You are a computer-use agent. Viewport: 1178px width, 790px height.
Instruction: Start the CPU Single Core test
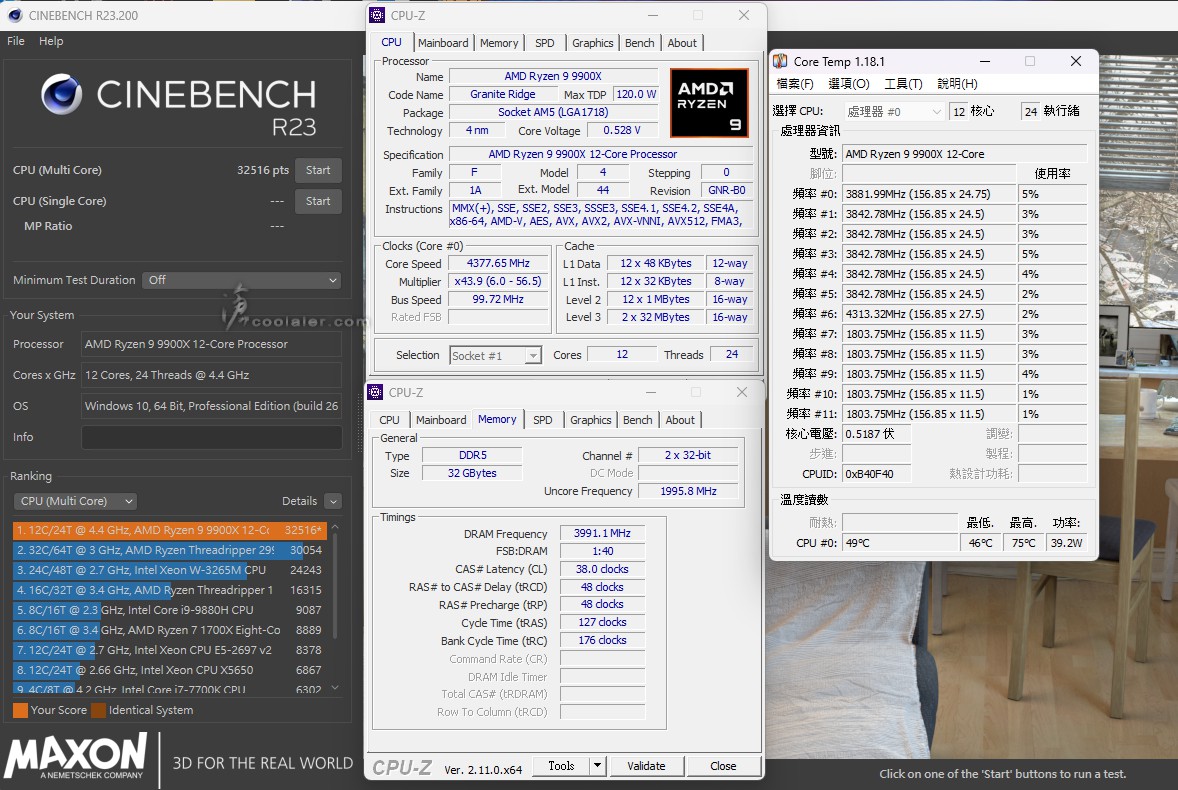[x=318, y=201]
